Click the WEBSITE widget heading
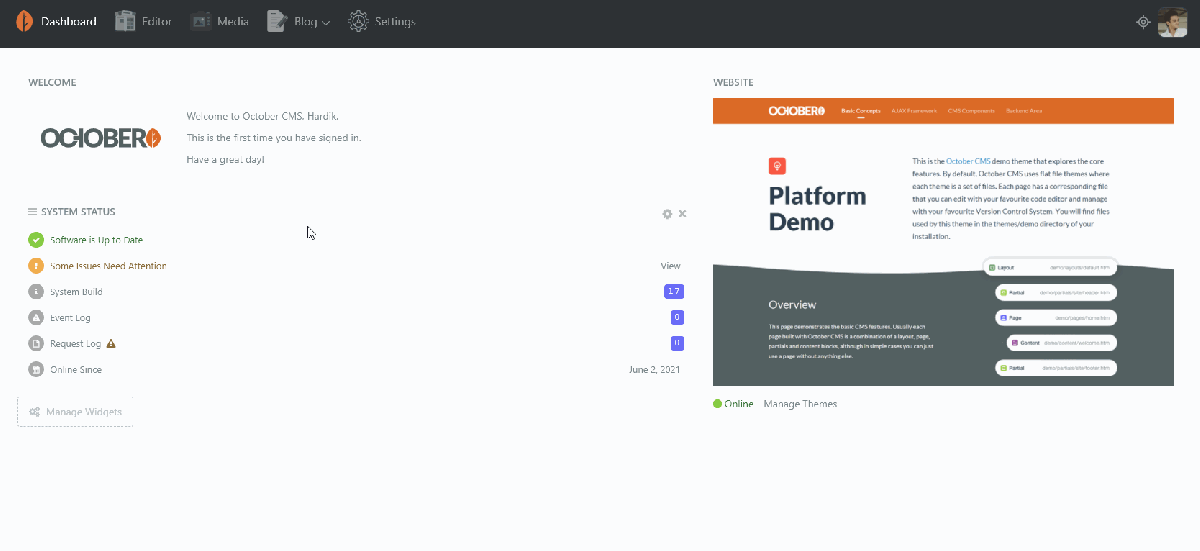Image resolution: width=1200 pixels, height=551 pixels. pos(733,82)
